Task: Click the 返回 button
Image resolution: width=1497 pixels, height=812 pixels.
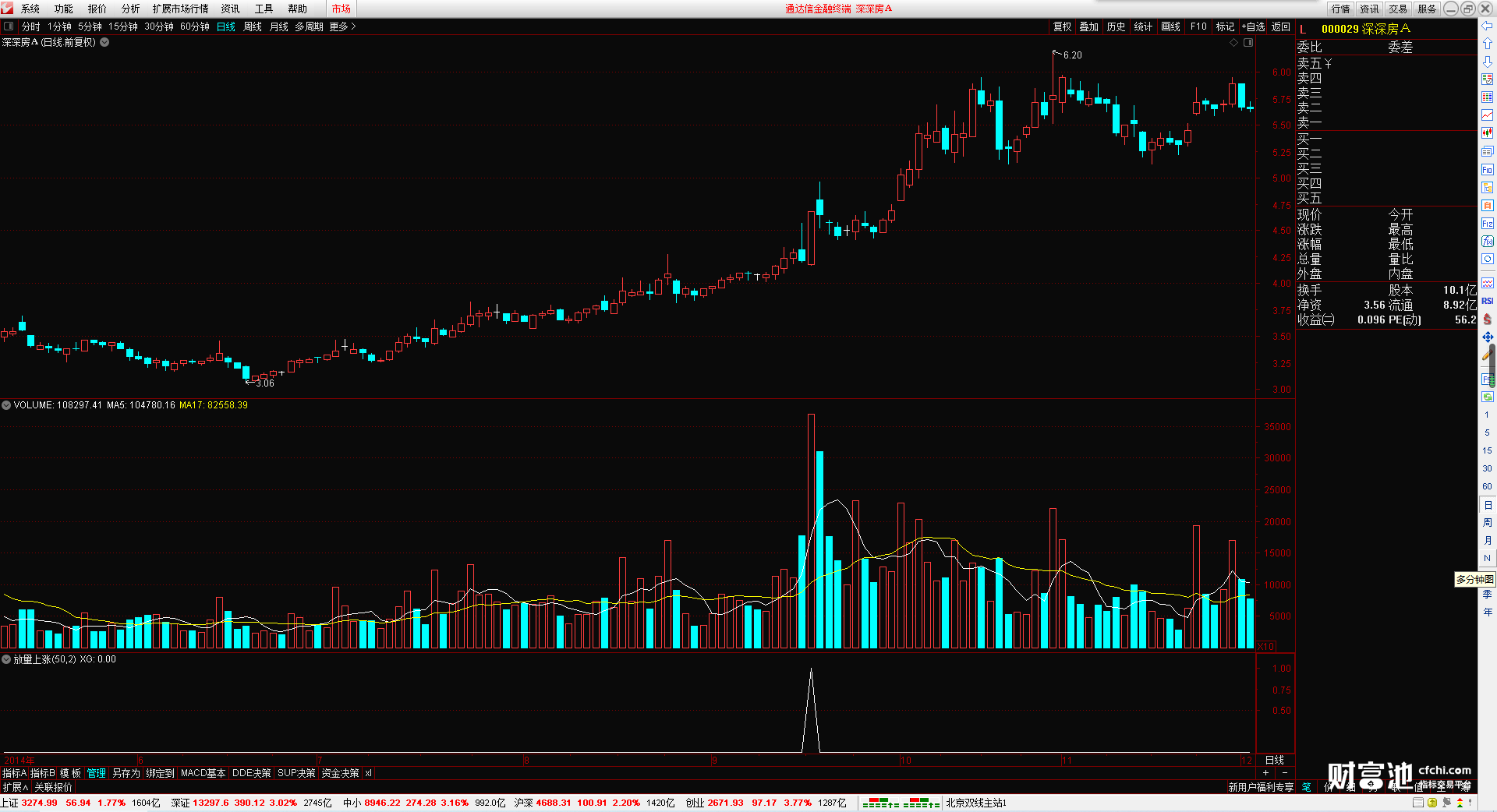Action: point(1281,26)
